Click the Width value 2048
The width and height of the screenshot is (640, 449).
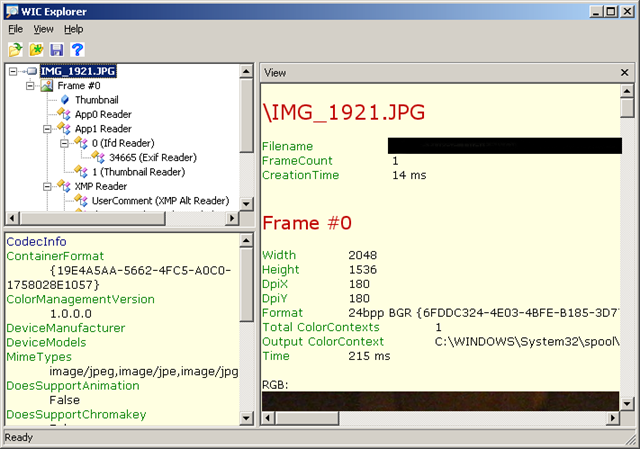coord(362,255)
